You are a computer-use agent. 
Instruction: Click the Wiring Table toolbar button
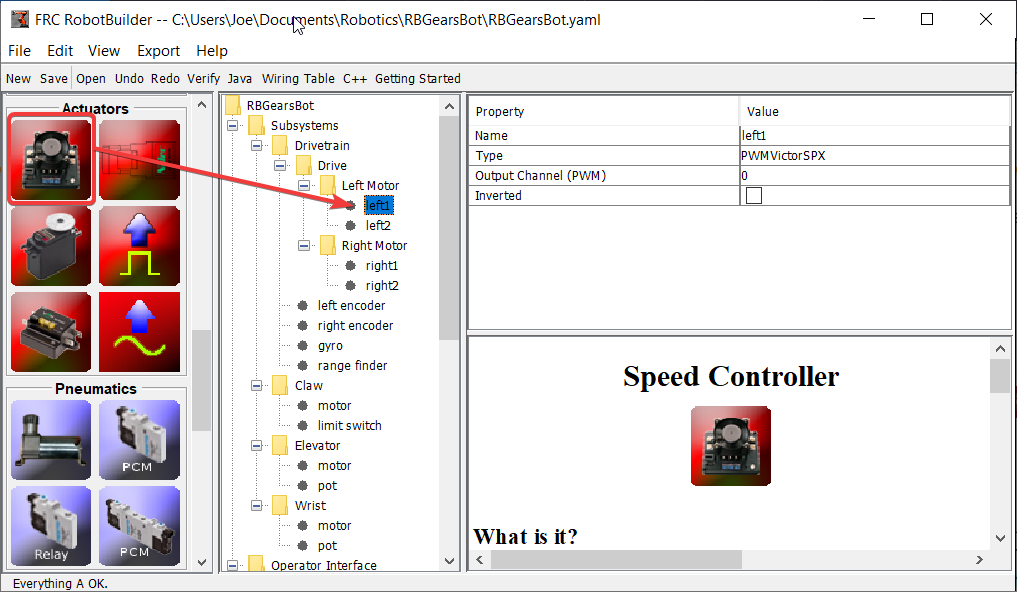(298, 78)
